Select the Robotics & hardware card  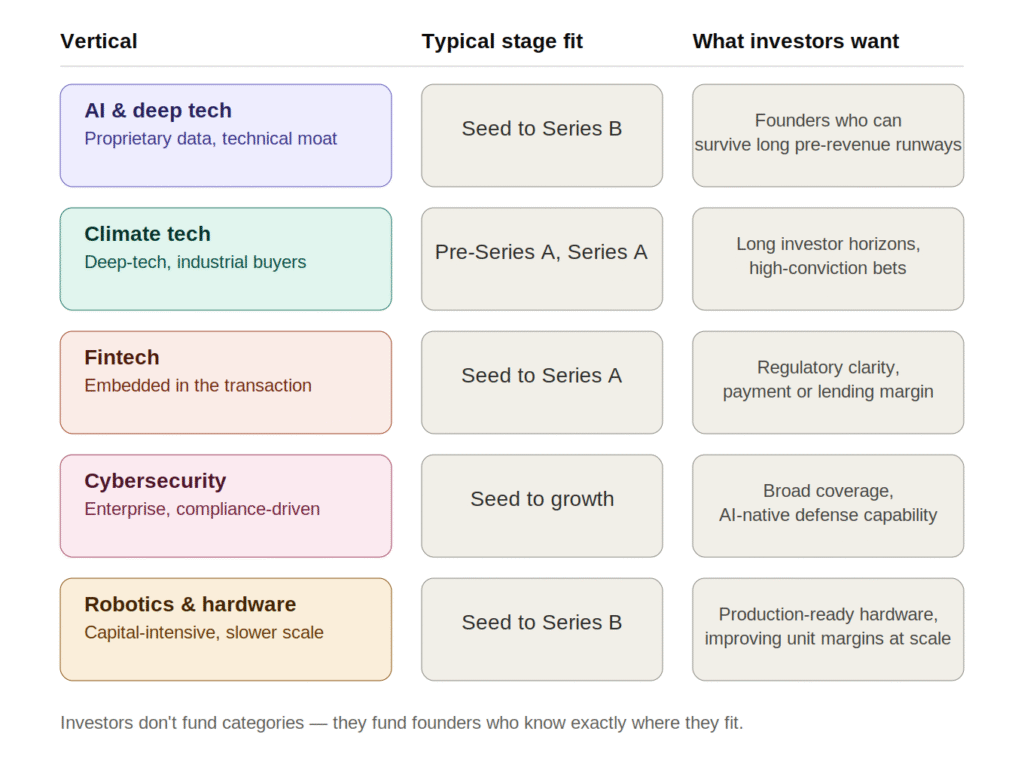pyautogui.click(x=226, y=629)
